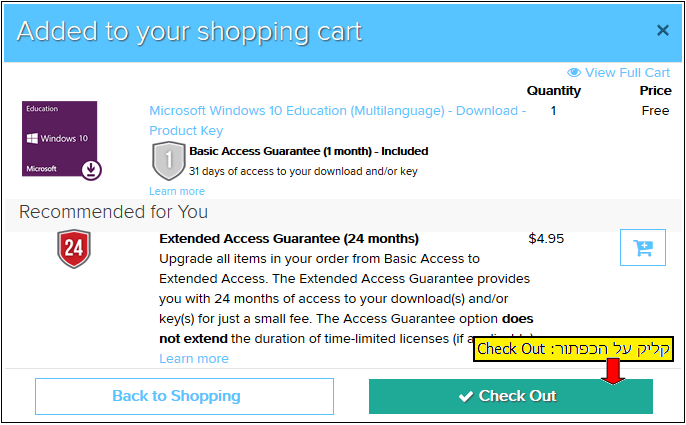The width and height of the screenshot is (686, 425).
Task: Click the Basic Access shield icon
Action: 168,161
